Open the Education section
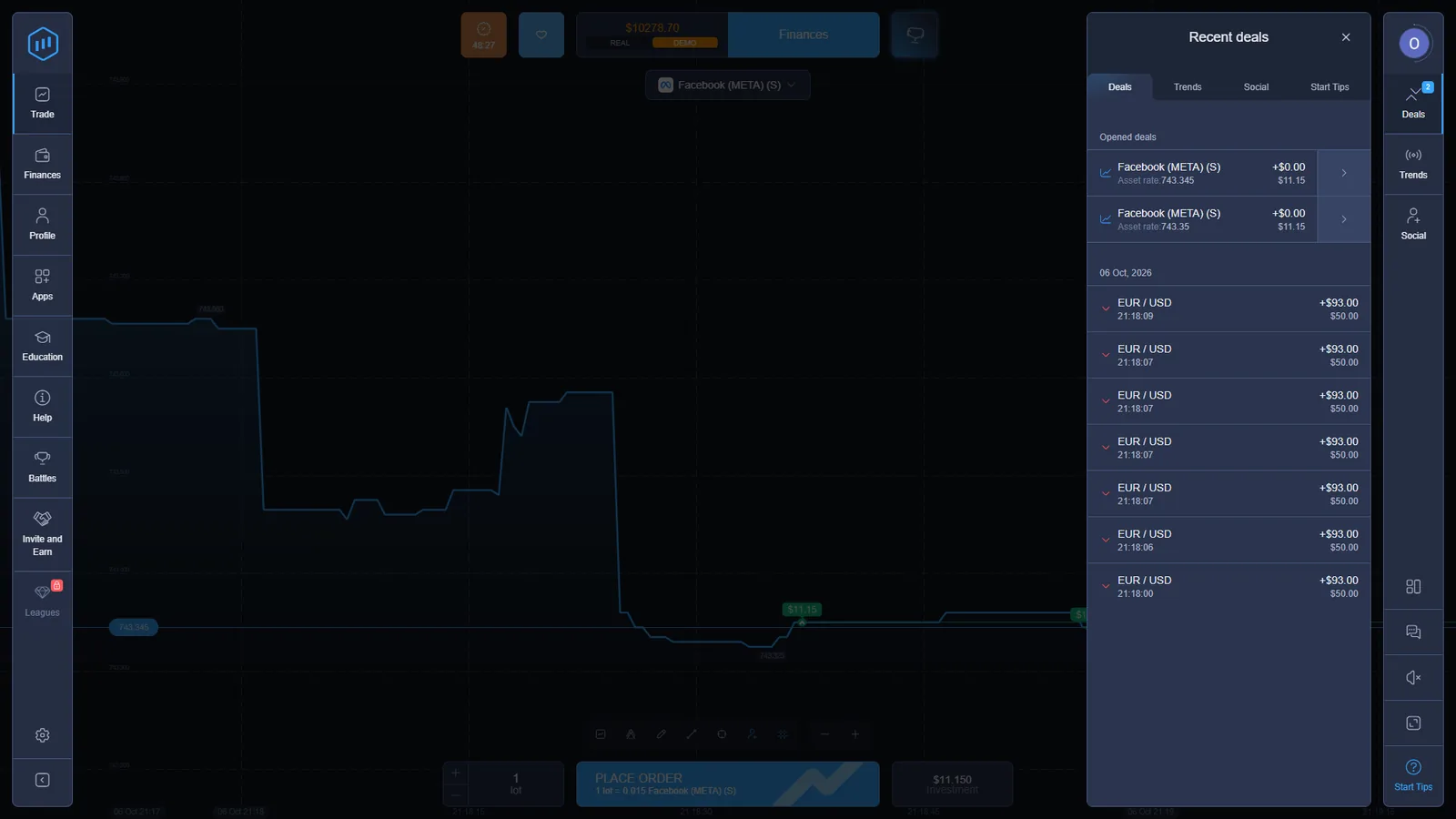1456x819 pixels. point(42,347)
